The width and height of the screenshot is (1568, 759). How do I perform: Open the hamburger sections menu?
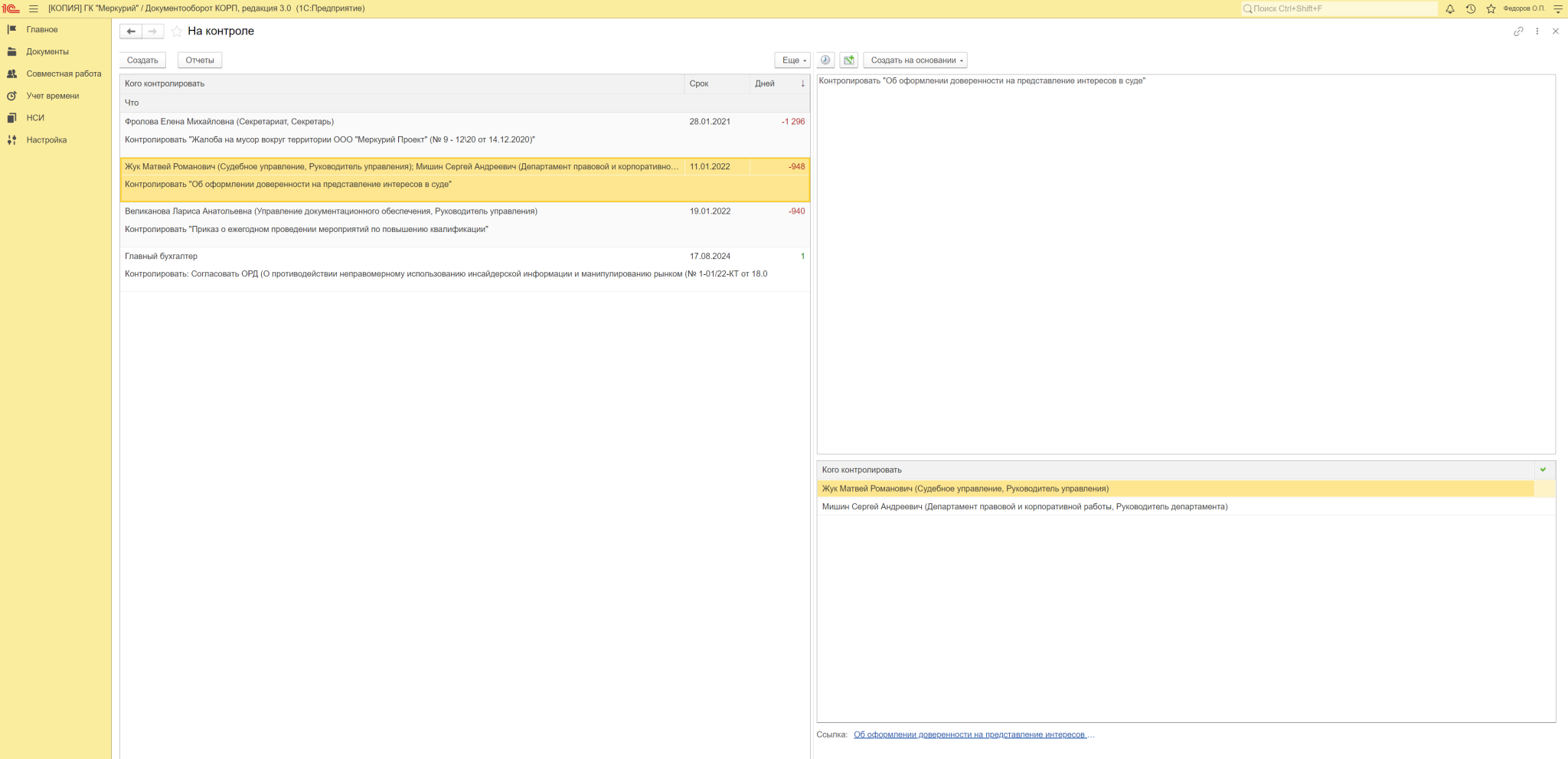(x=34, y=9)
